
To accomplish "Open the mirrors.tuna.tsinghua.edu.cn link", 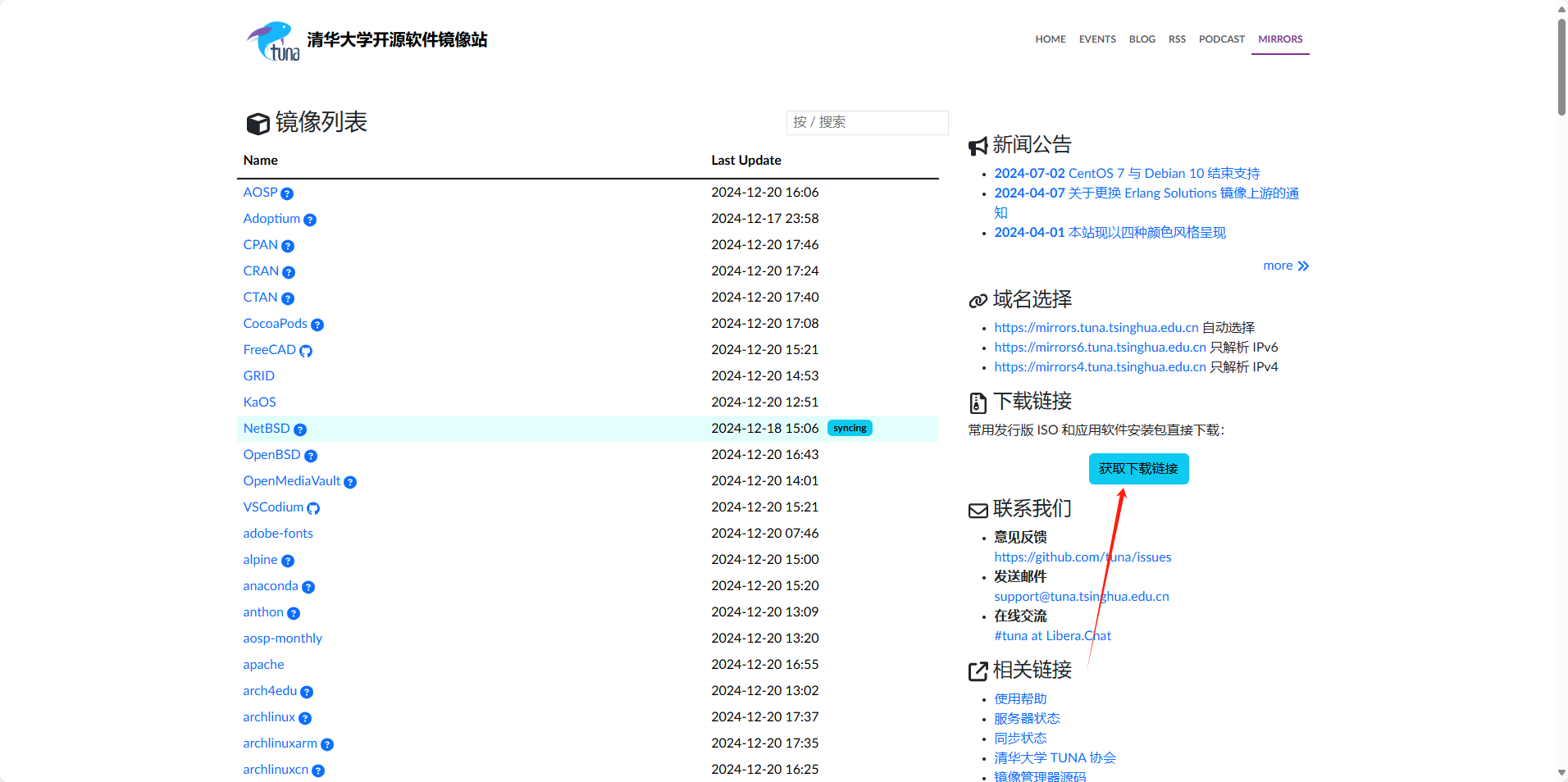I will pos(1096,328).
